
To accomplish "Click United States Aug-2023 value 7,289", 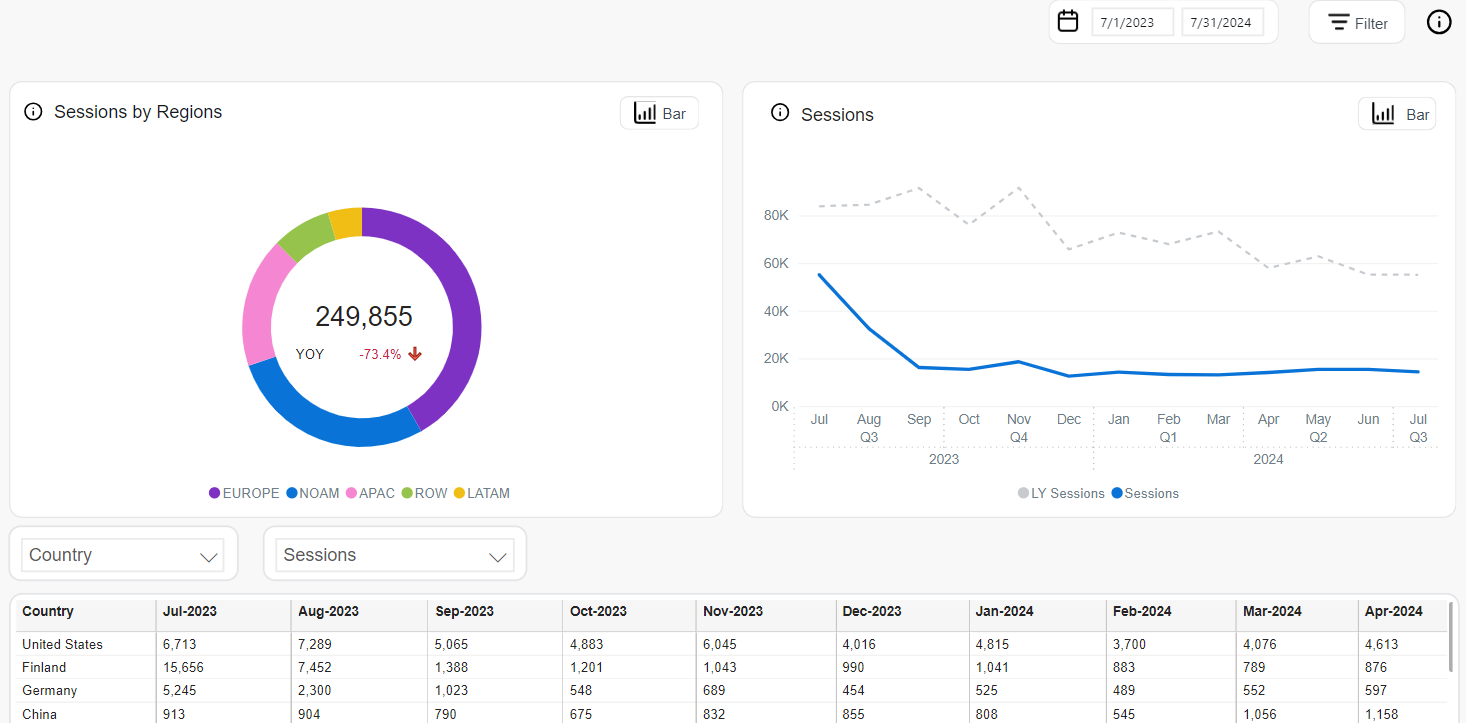I will click(315, 644).
